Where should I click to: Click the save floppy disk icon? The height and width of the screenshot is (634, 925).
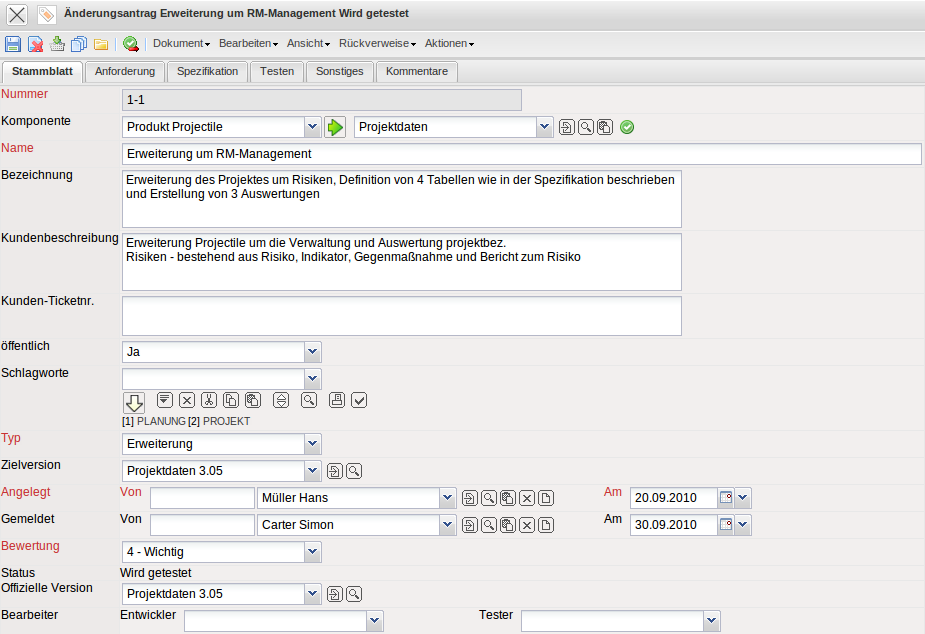(13, 44)
